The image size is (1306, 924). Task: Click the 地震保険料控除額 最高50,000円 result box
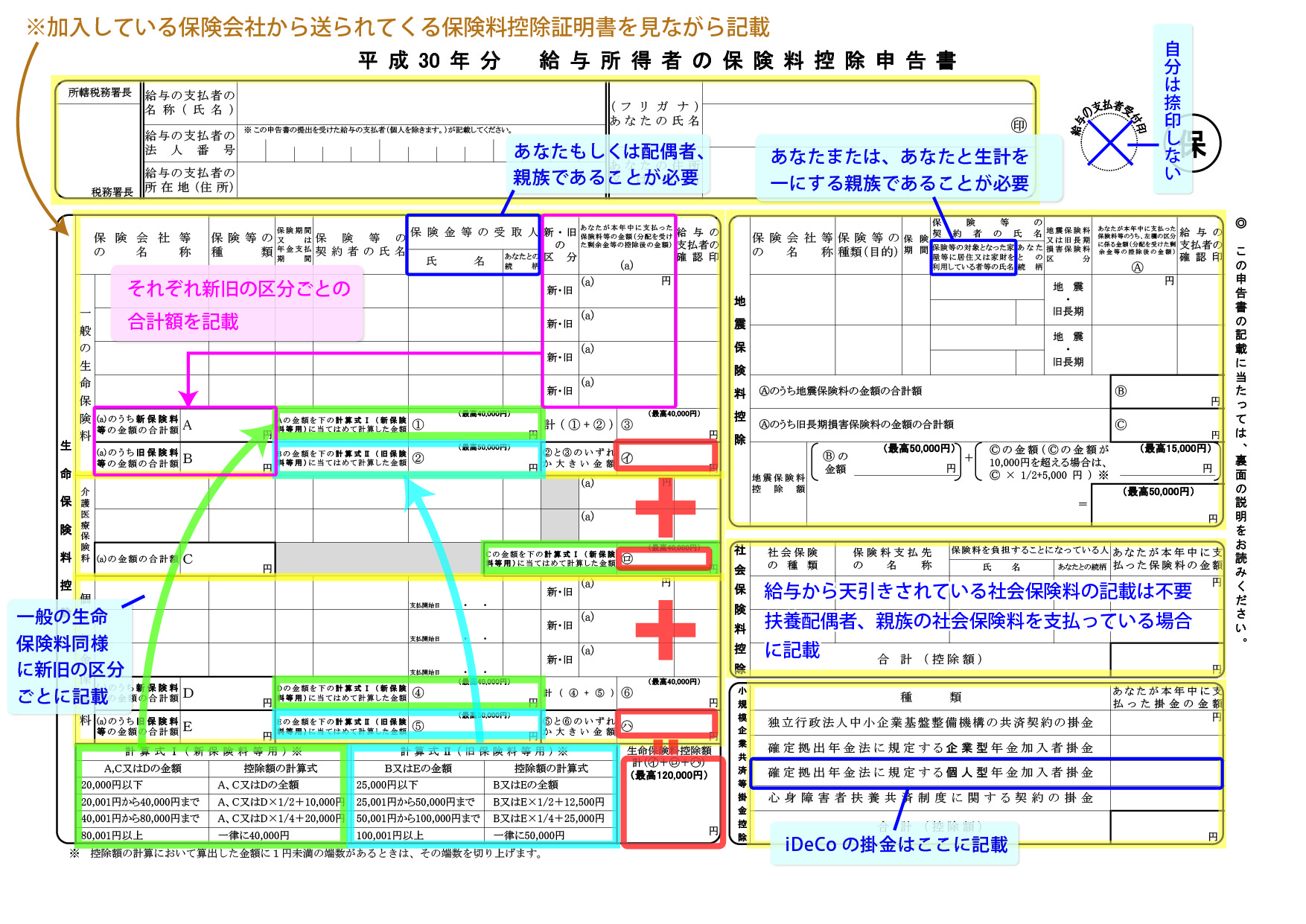click(x=1157, y=504)
